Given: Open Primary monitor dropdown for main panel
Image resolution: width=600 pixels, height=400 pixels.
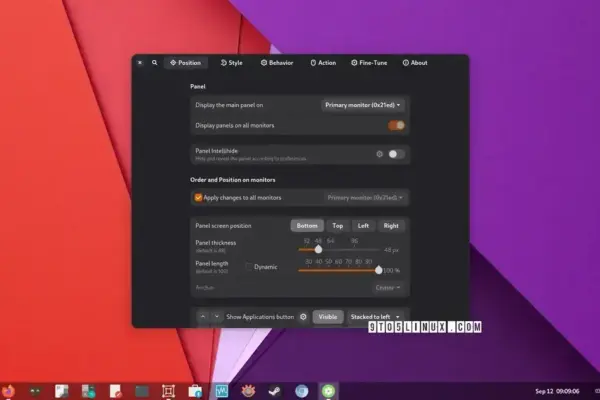Looking at the screenshot, I should (x=363, y=105).
